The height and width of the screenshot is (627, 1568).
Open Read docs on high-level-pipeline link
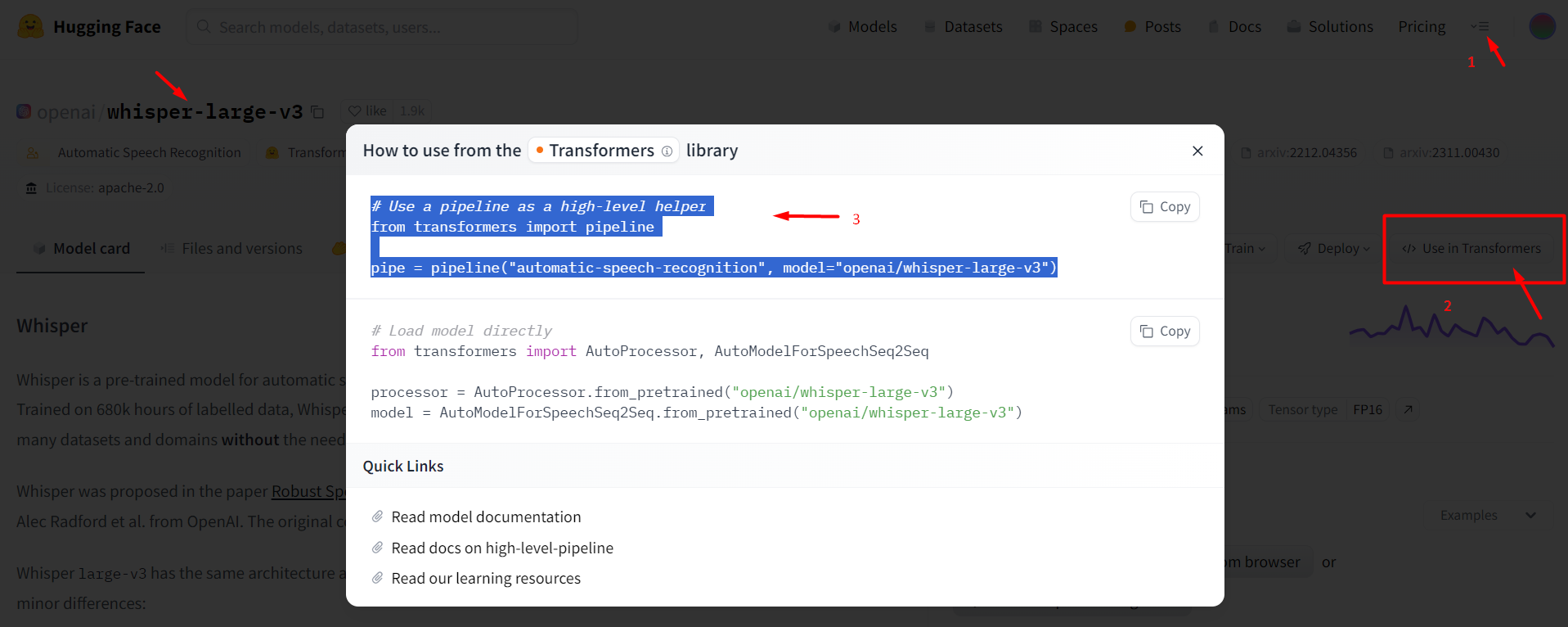coord(502,548)
